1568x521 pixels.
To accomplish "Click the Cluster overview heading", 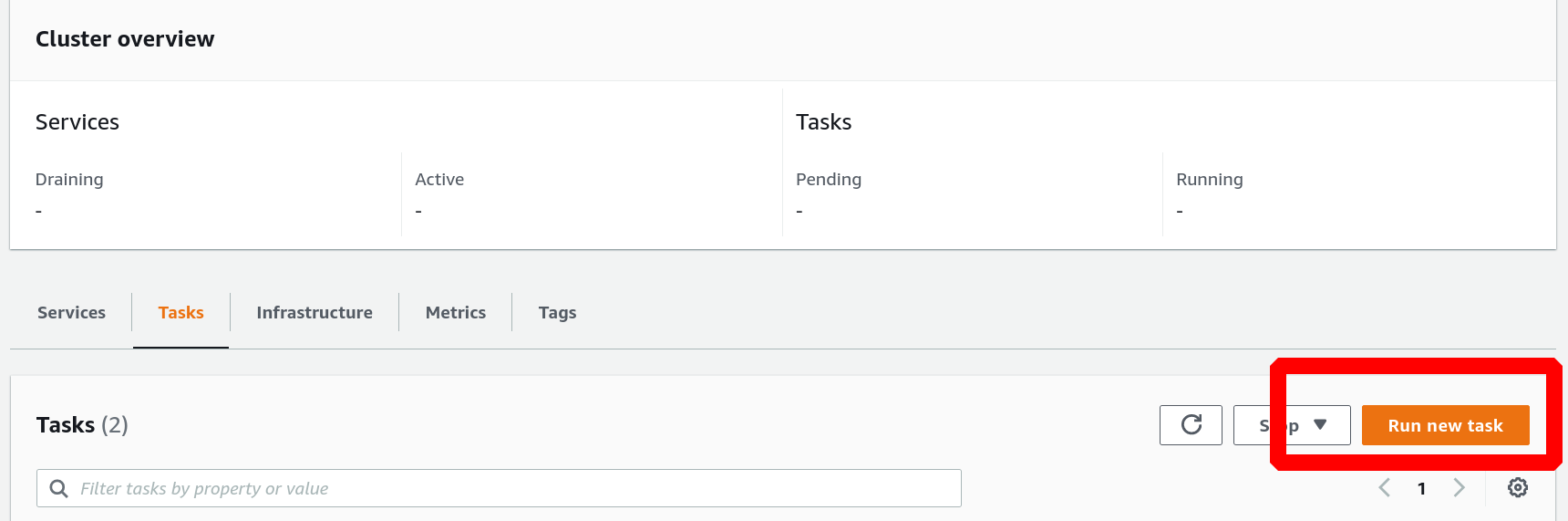I will pyautogui.click(x=125, y=39).
